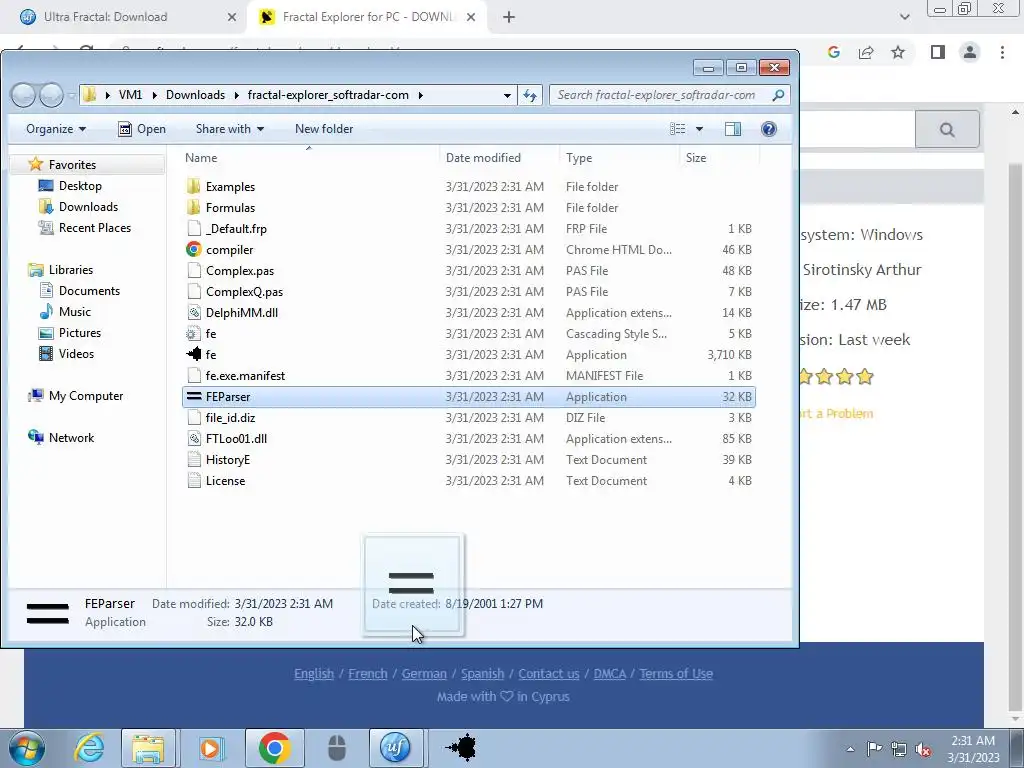Select the Formulas folder icon
The image size is (1024, 768).
click(193, 208)
